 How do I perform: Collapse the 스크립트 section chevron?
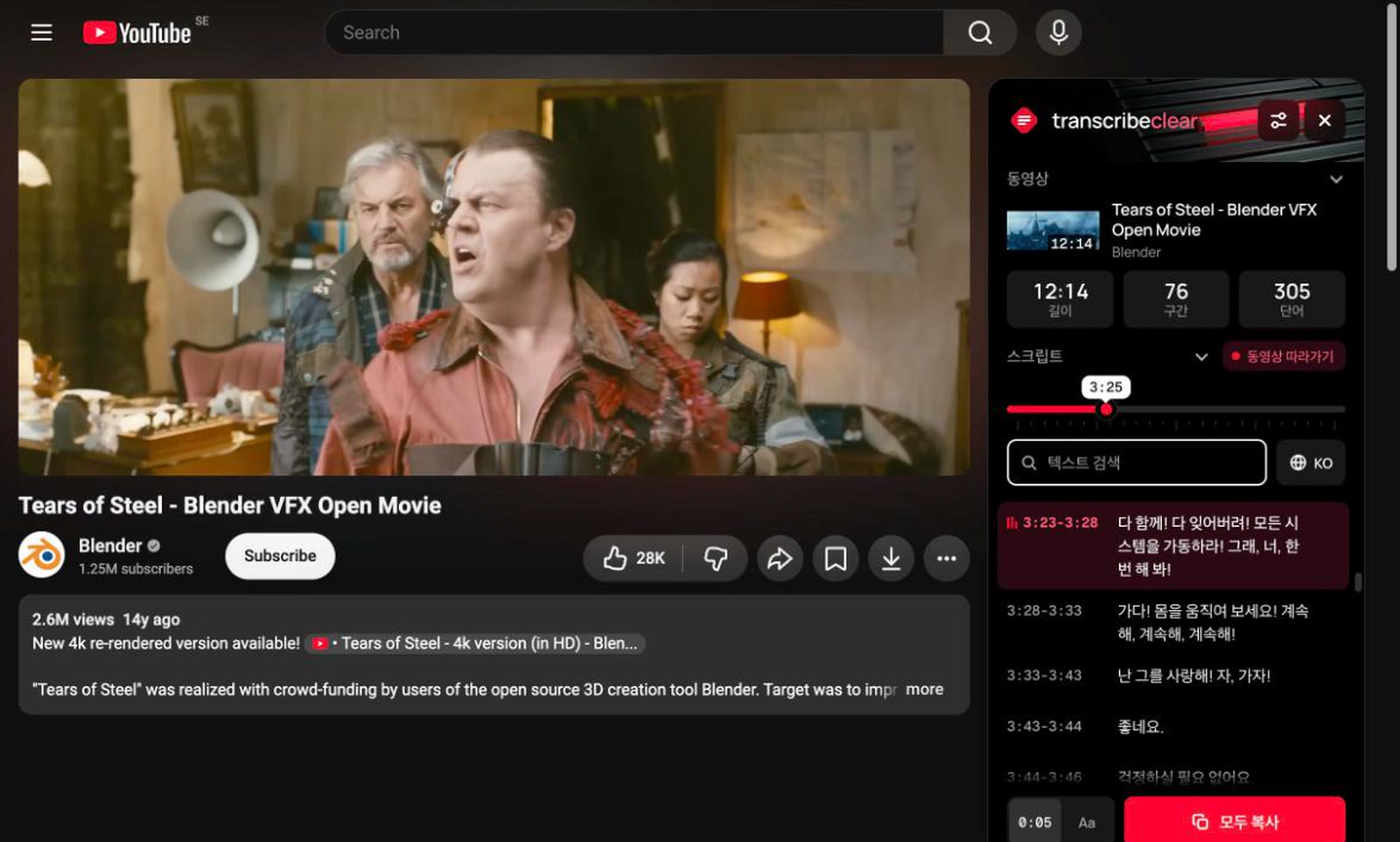click(x=1201, y=357)
